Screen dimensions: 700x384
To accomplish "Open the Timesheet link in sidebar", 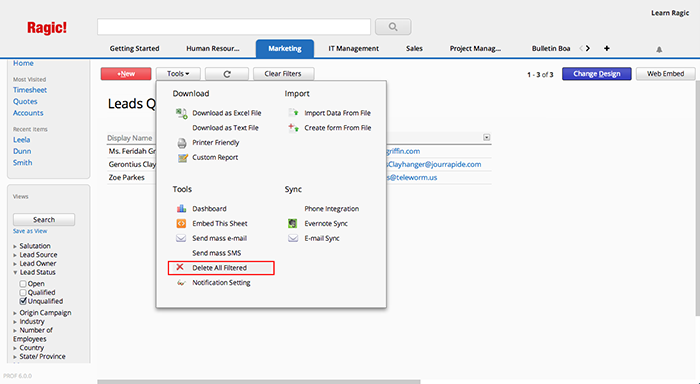I will 30,90.
